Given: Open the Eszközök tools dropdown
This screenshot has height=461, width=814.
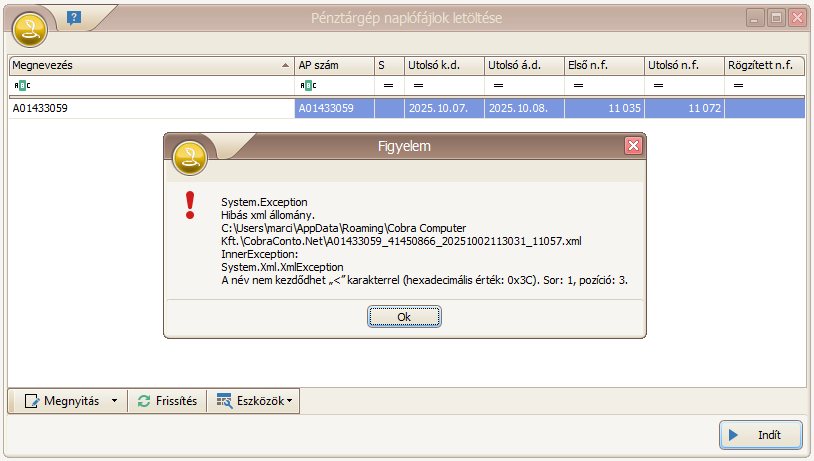Looking at the screenshot, I should tap(255, 401).
